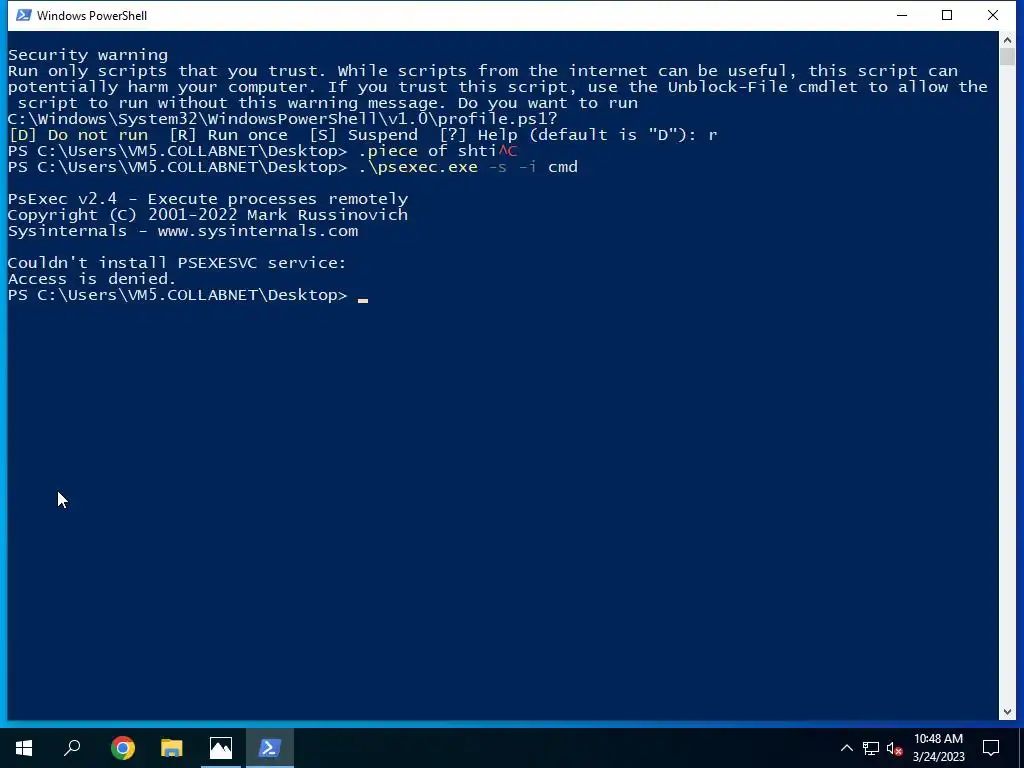This screenshot has height=768, width=1024.
Task: Open taskbar Search magnifier
Action: 72,748
